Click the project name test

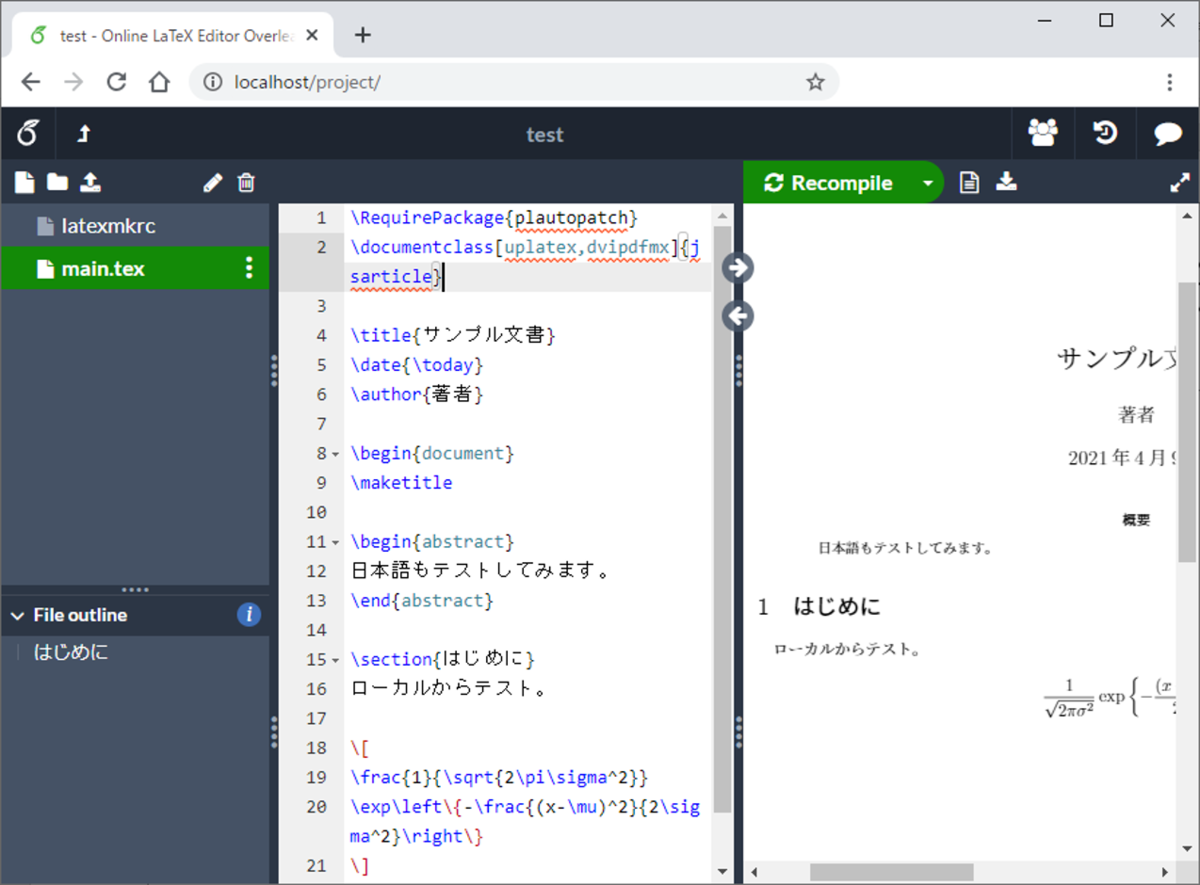(545, 134)
